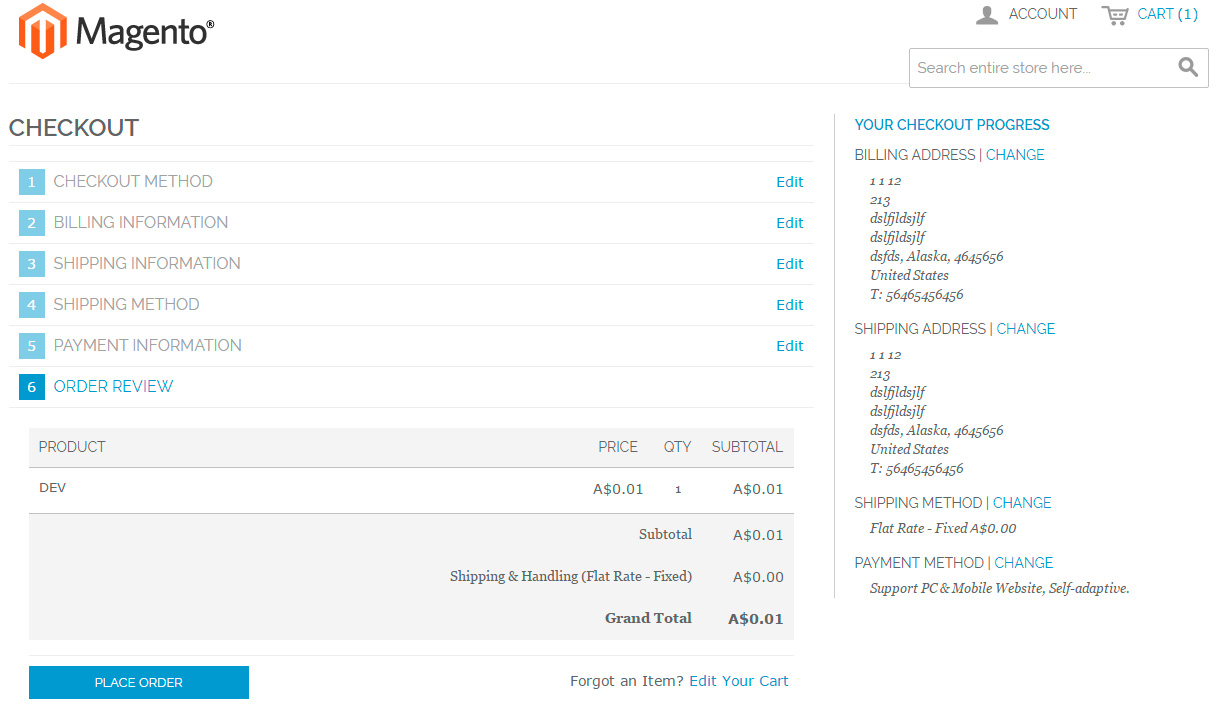Click the Grand Total label
1216x714 pixels.
click(x=648, y=618)
